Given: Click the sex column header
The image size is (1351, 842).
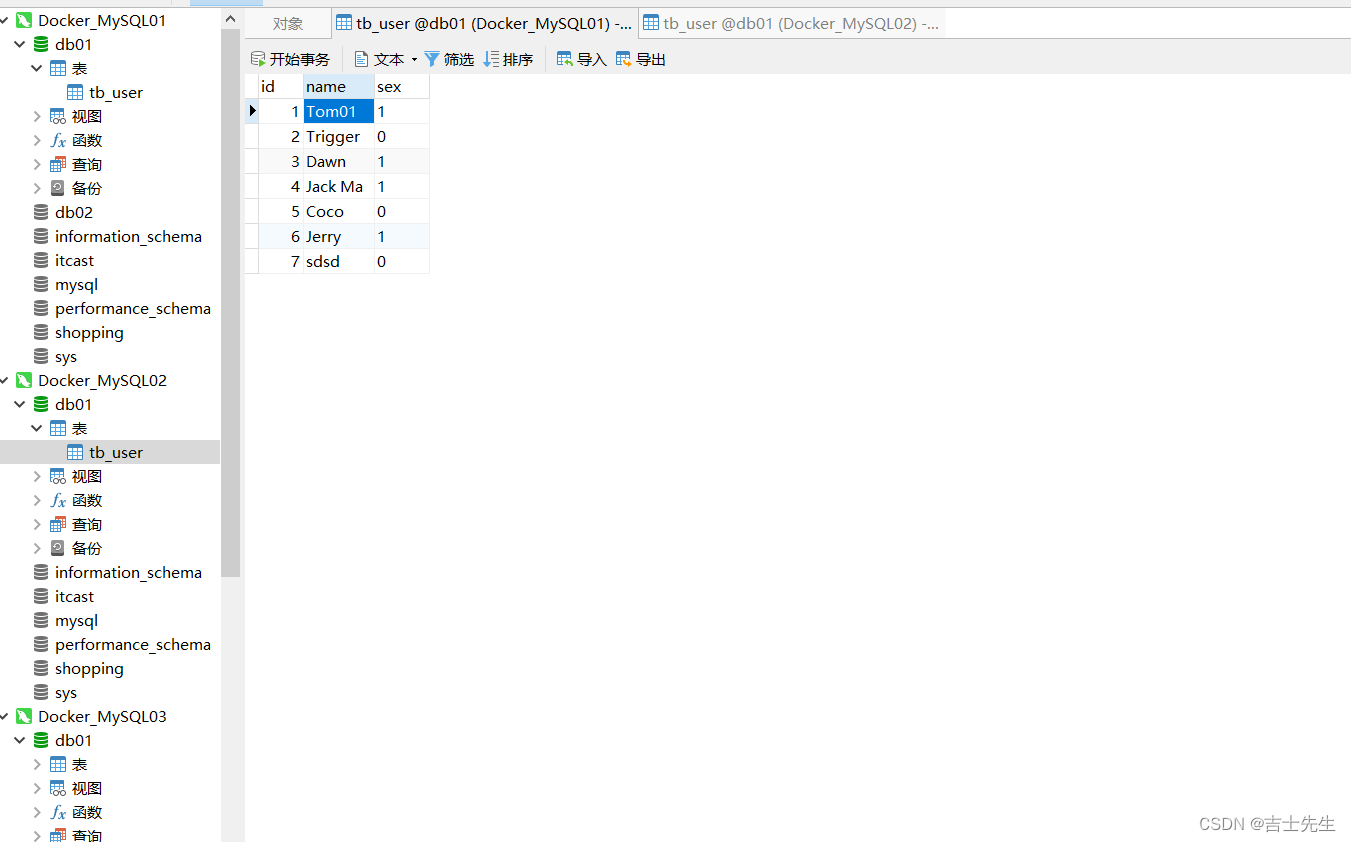Looking at the screenshot, I should pyautogui.click(x=402, y=86).
